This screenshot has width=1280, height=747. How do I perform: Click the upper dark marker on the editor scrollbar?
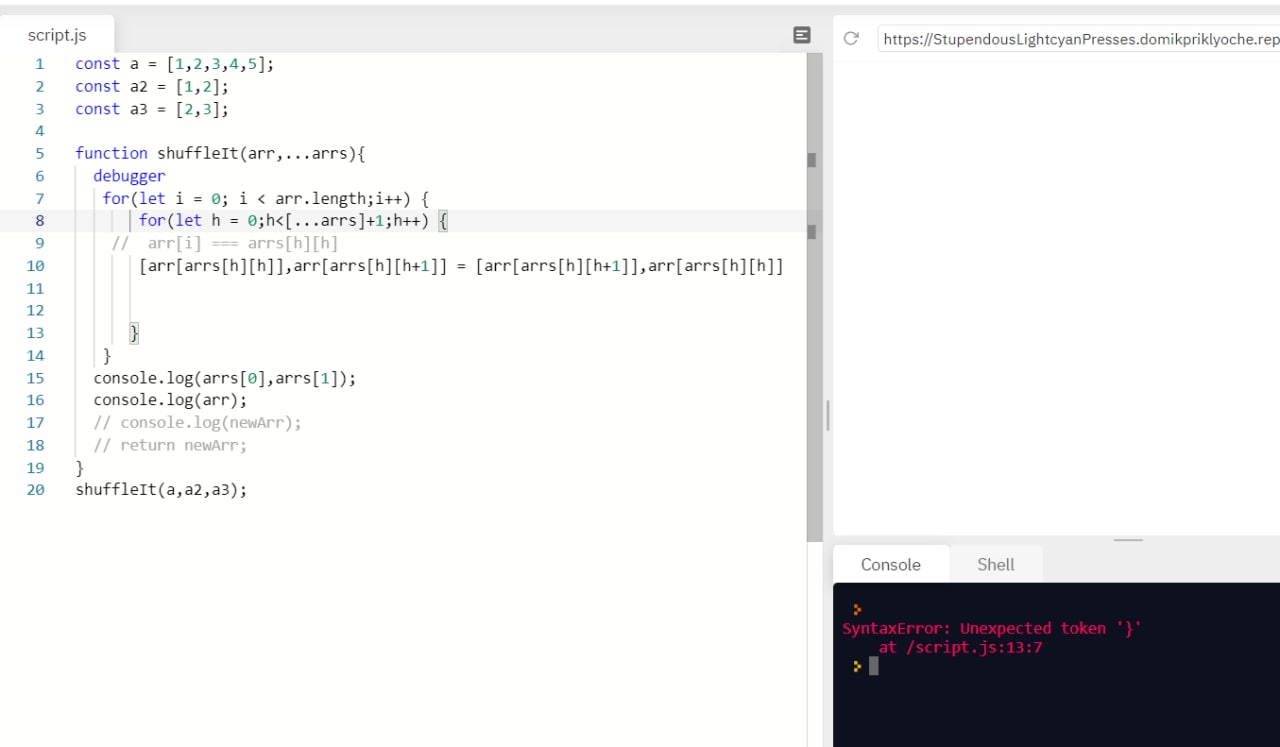(x=811, y=160)
